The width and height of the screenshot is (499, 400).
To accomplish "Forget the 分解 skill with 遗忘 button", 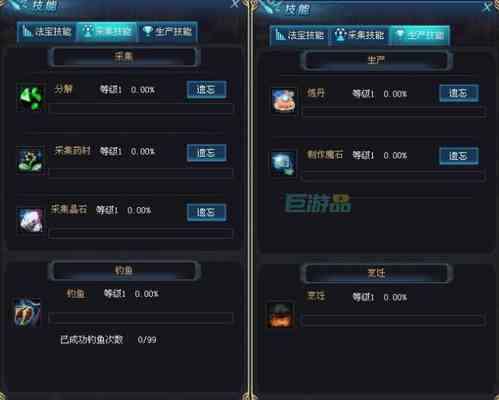I will click(206, 89).
